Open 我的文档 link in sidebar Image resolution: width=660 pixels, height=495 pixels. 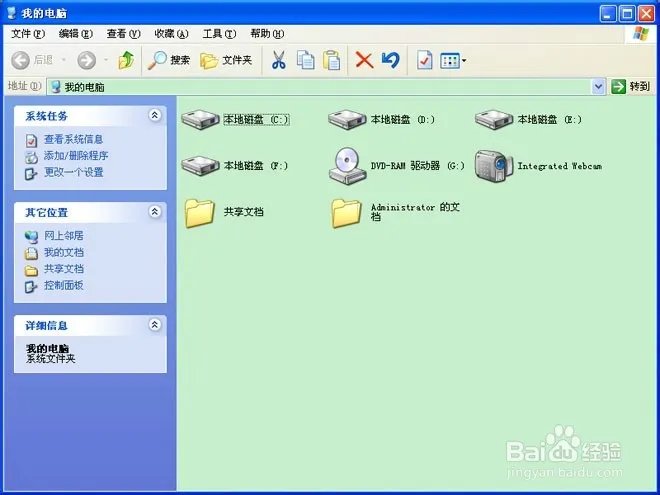coord(64,253)
